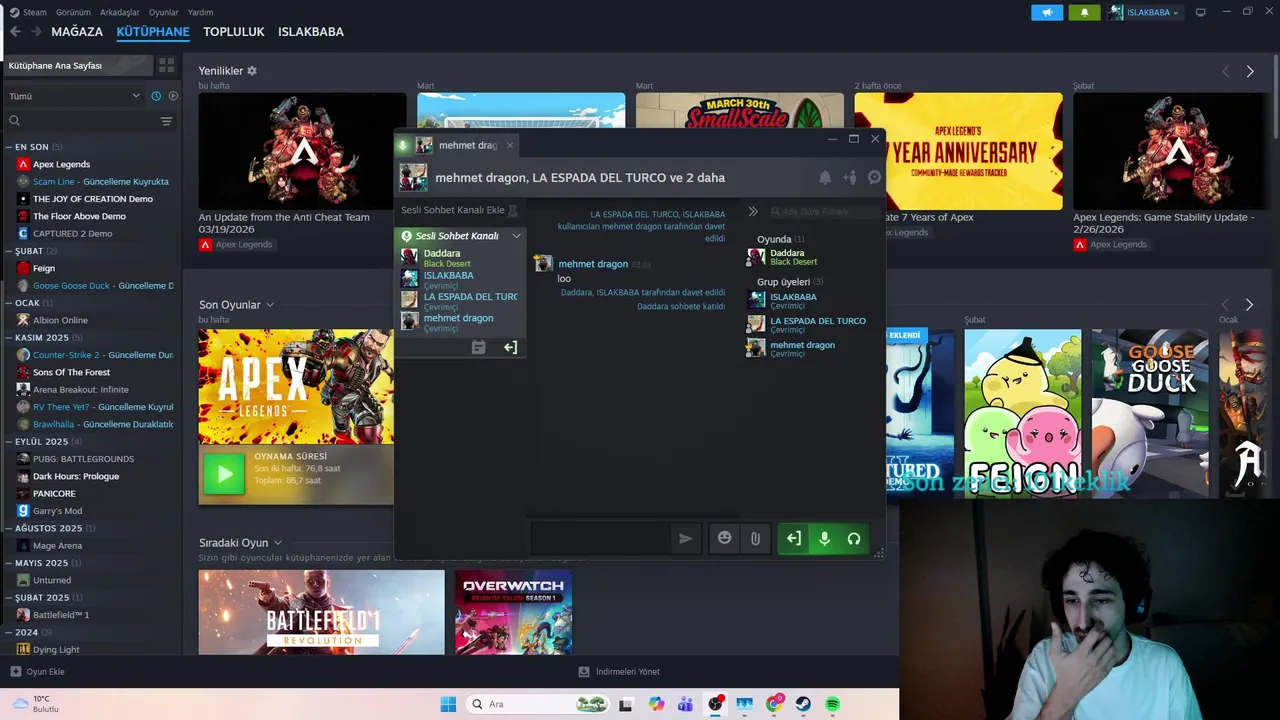Image resolution: width=1280 pixels, height=720 pixels.
Task: Open Yenilikler settings gear
Action: pyautogui.click(x=252, y=71)
